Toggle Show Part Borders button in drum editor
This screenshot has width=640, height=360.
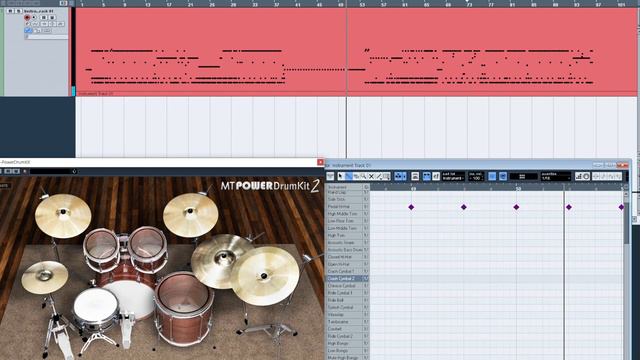pyautogui.click(x=427, y=176)
